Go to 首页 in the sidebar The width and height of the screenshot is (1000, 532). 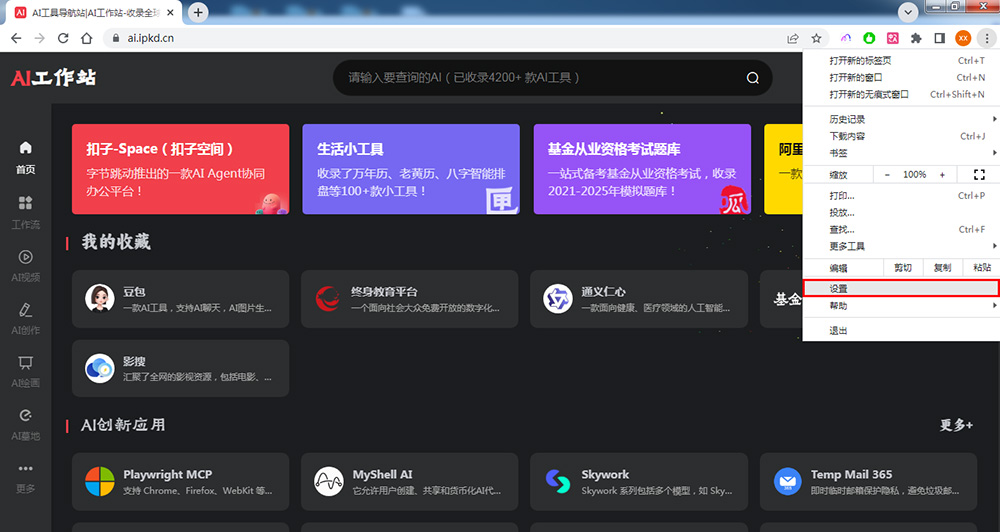pos(26,158)
